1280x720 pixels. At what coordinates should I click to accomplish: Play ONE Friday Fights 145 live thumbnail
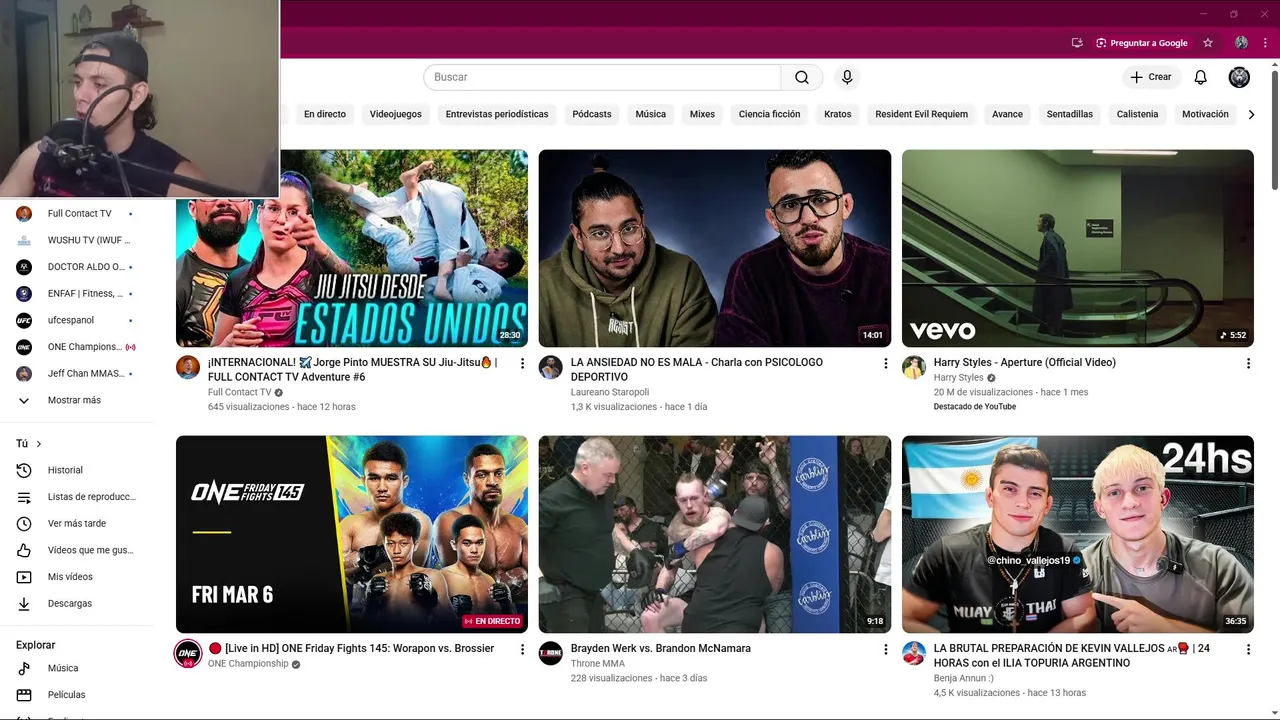tap(352, 534)
